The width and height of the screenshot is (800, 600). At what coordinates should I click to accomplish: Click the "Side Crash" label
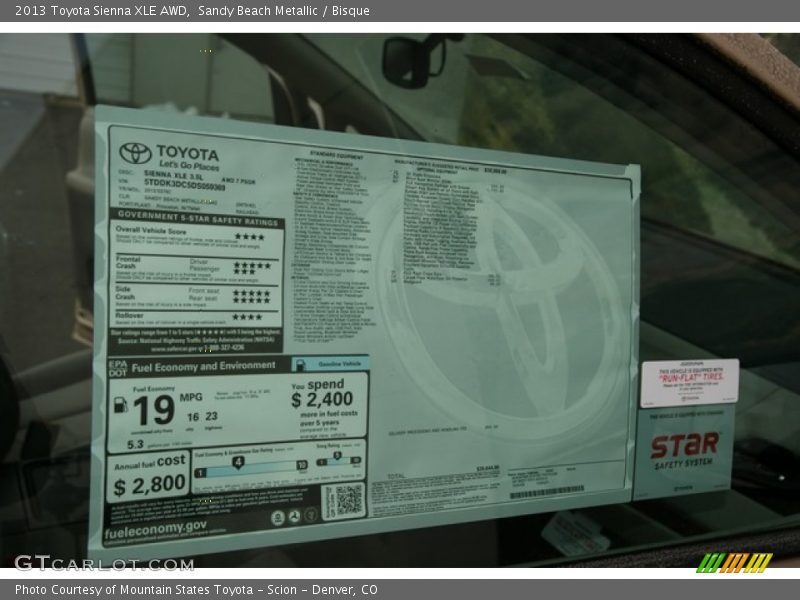tap(125, 293)
